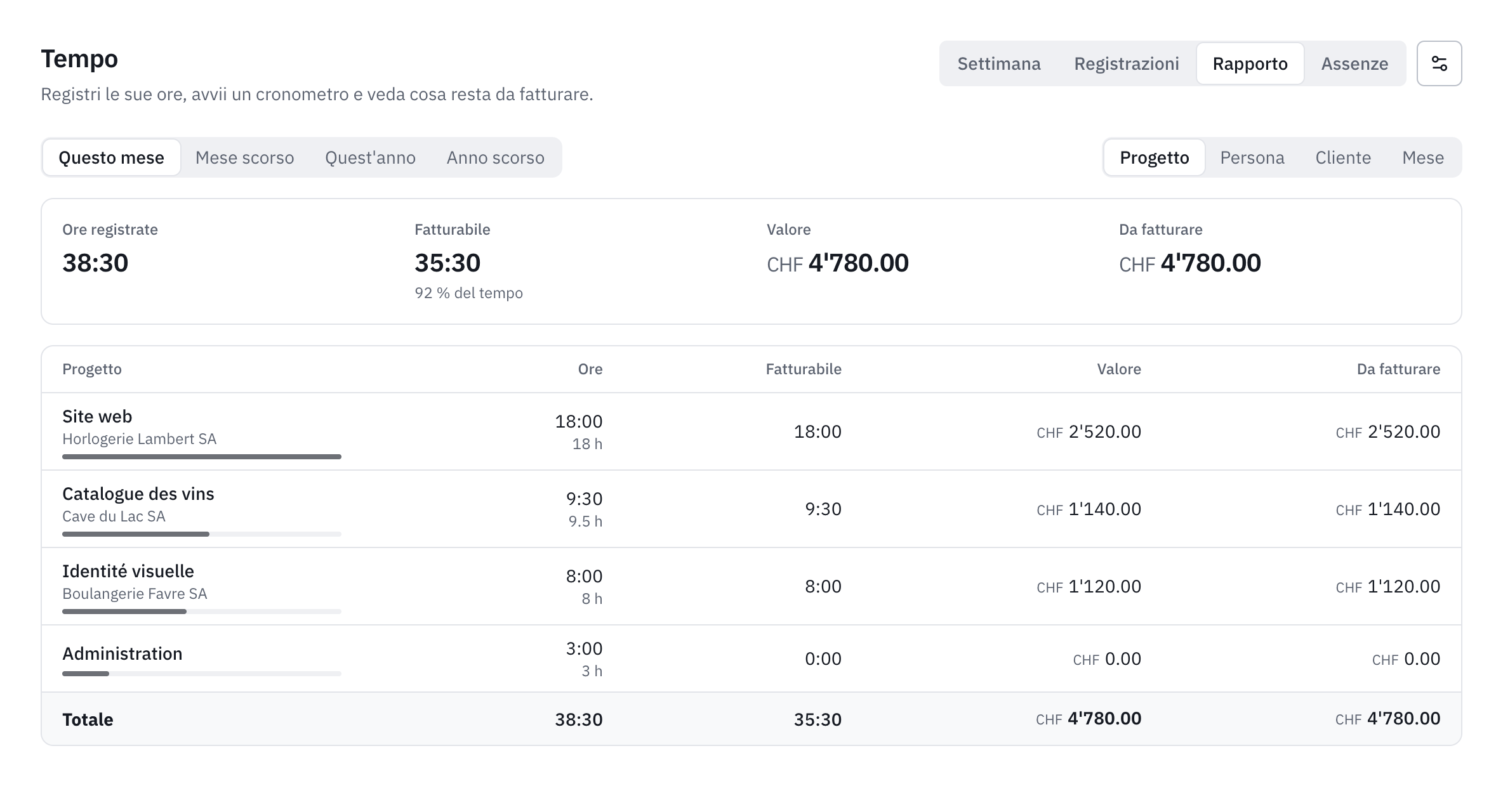The height and width of the screenshot is (812, 1503).
Task: Group report by Mese
Action: [1423, 157]
